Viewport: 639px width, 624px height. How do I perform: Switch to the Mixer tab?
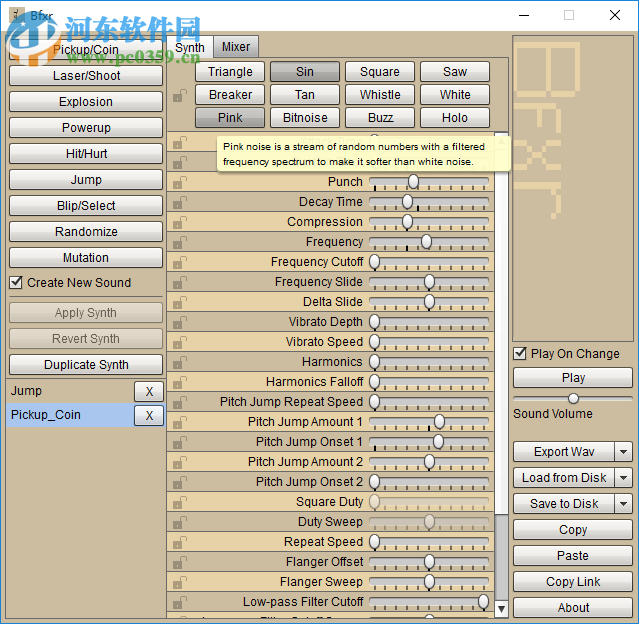[x=236, y=47]
